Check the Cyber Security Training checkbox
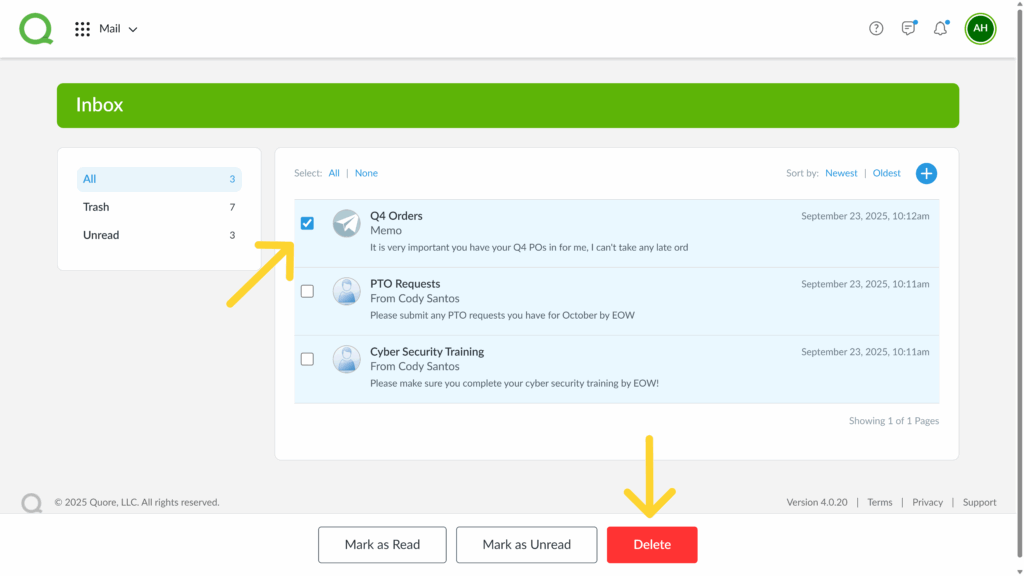The width and height of the screenshot is (1024, 576). coord(307,359)
